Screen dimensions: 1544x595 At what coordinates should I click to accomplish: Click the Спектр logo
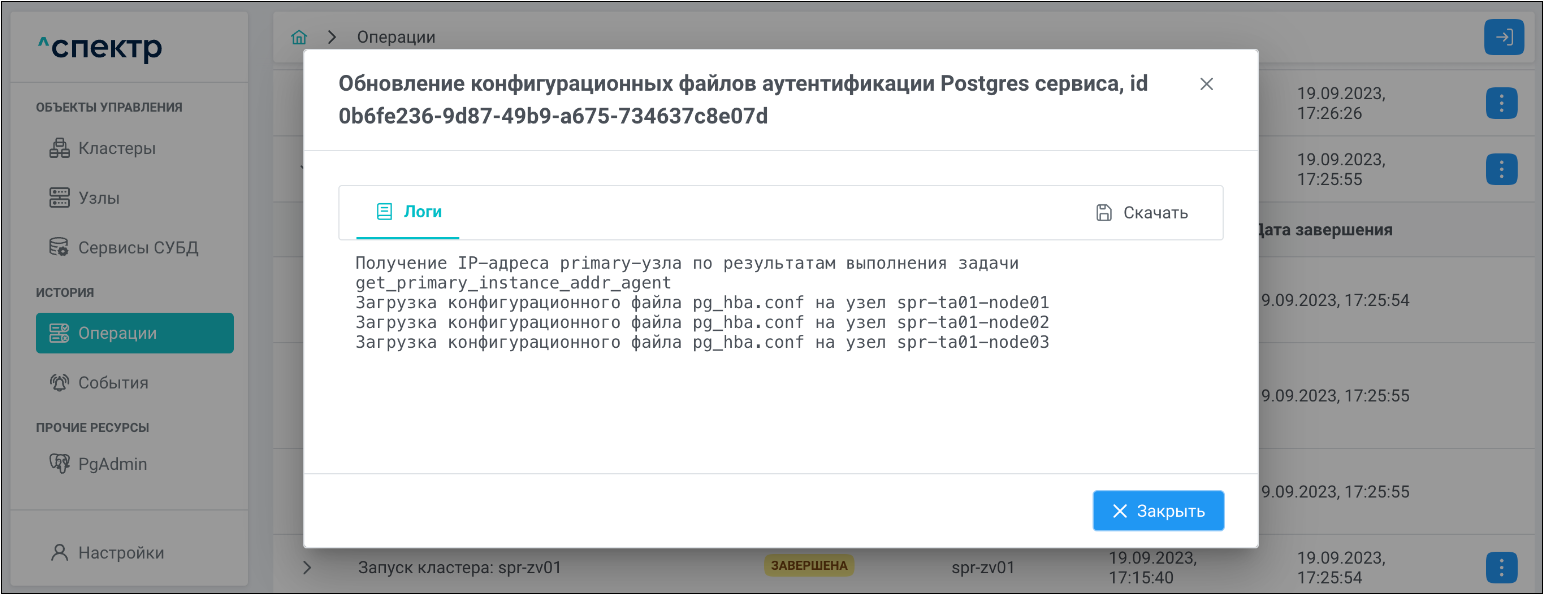[x=100, y=47]
